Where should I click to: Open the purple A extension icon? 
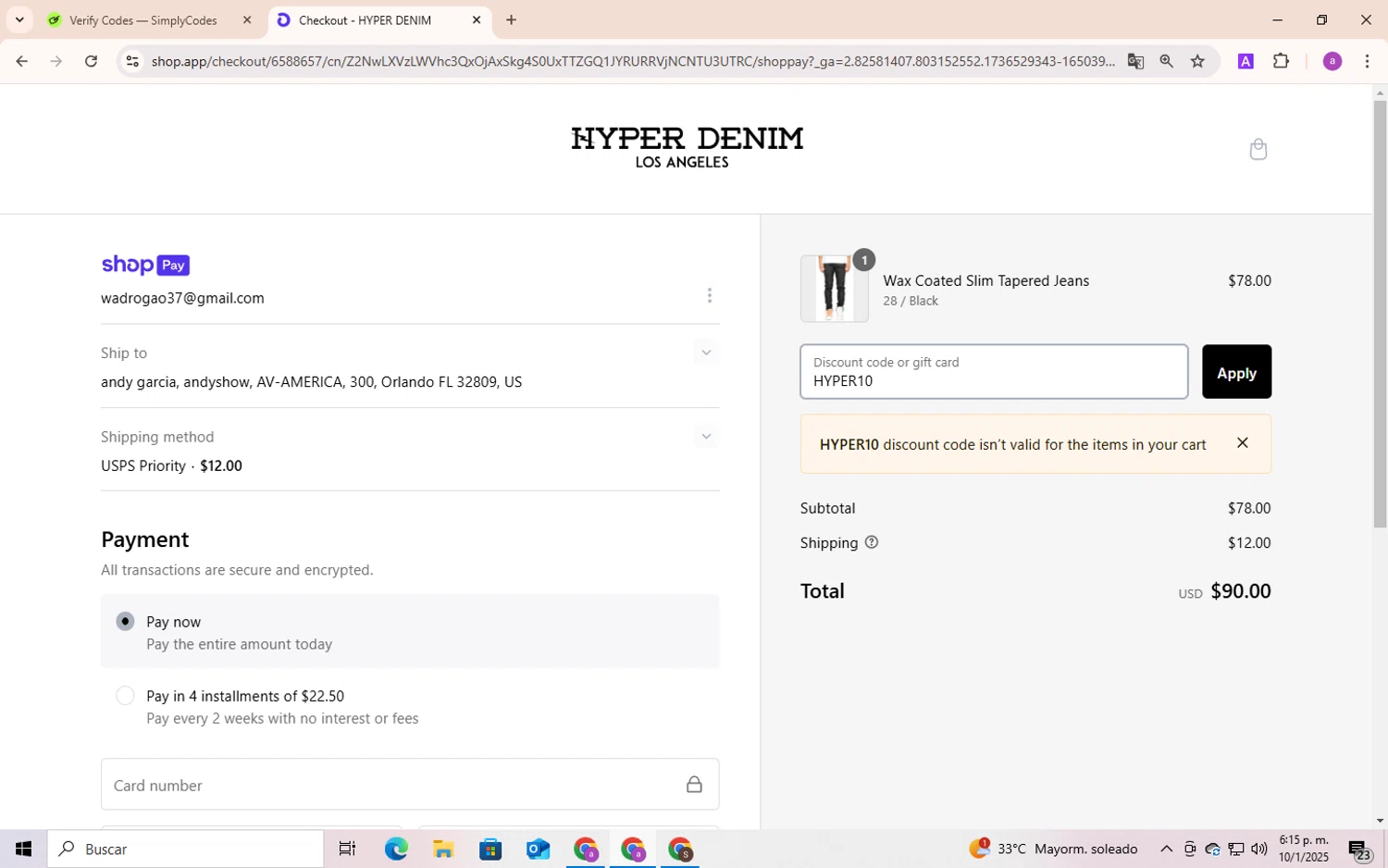(x=1245, y=61)
